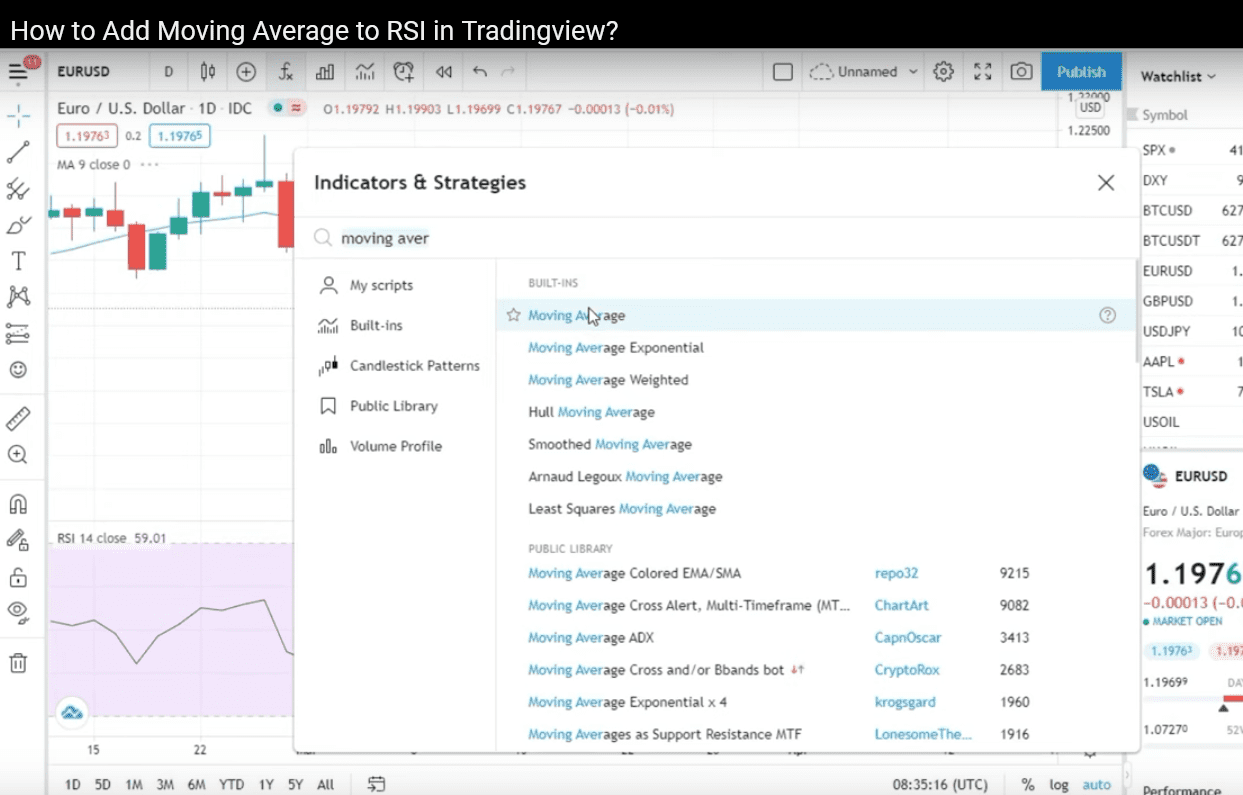The width and height of the screenshot is (1243, 795).
Task: Open chart settings gear icon
Action: pyautogui.click(x=943, y=72)
